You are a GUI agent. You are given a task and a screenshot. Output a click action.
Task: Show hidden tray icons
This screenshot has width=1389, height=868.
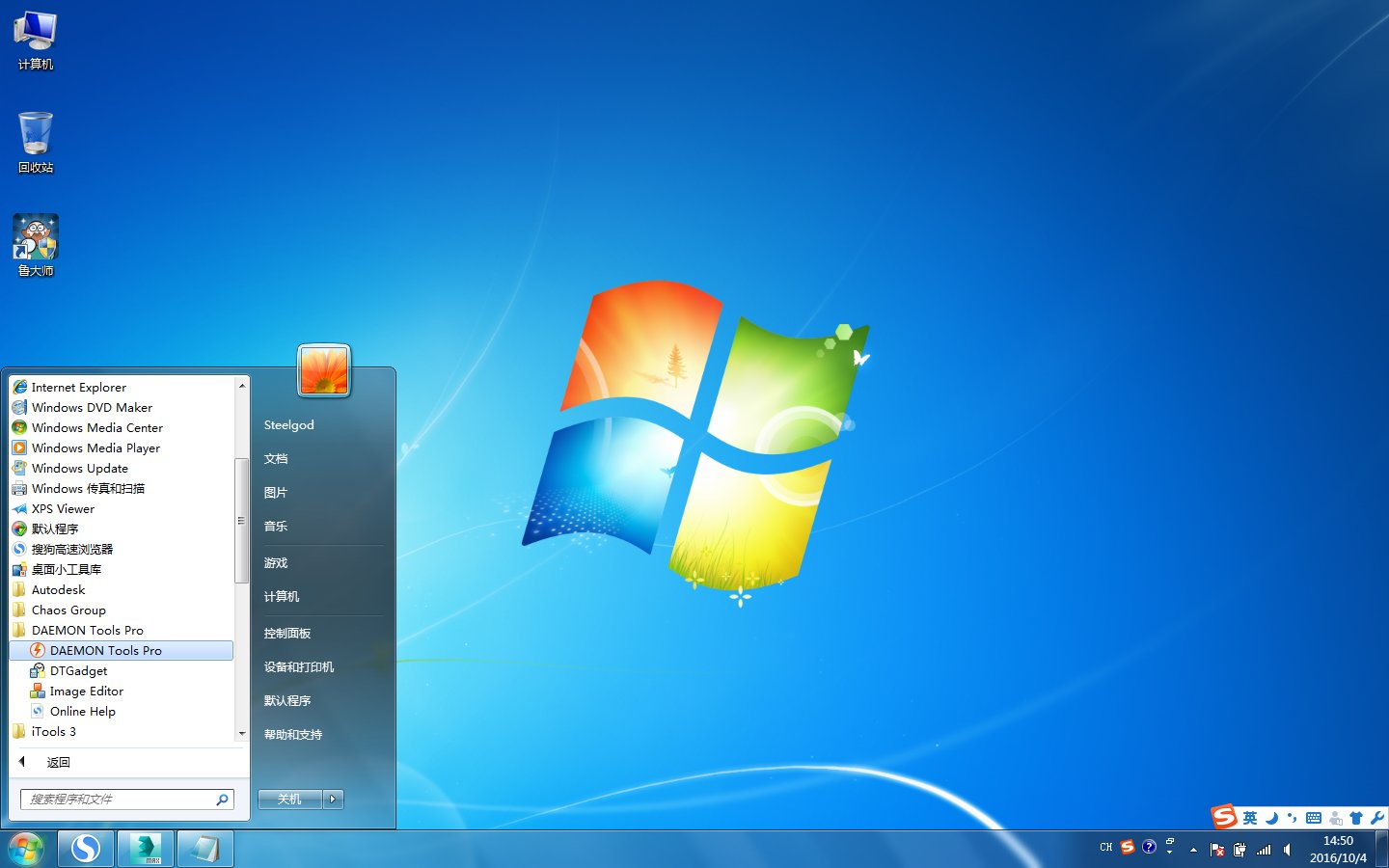coord(1193,850)
